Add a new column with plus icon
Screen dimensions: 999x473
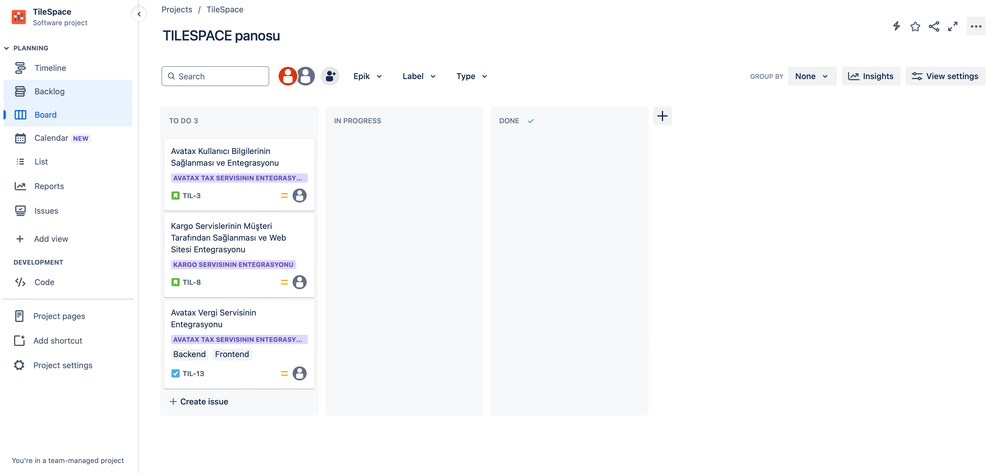point(663,116)
